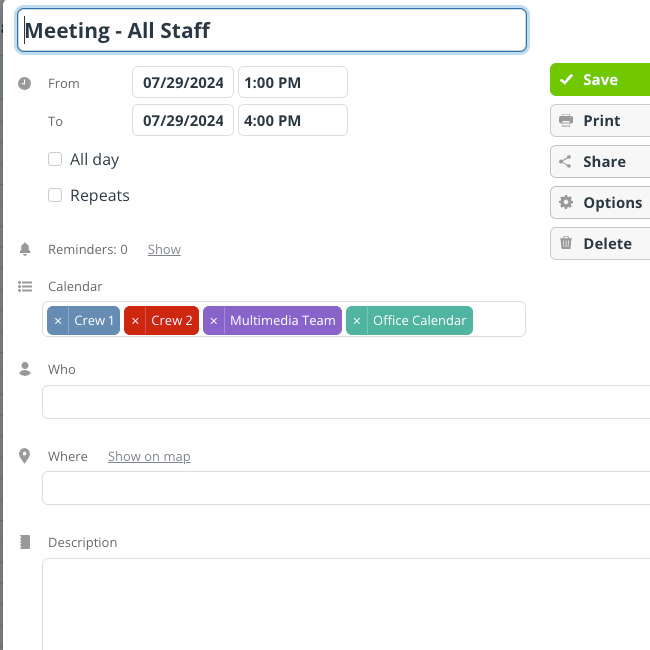
Task: Click into the Where input field
Action: [346, 488]
